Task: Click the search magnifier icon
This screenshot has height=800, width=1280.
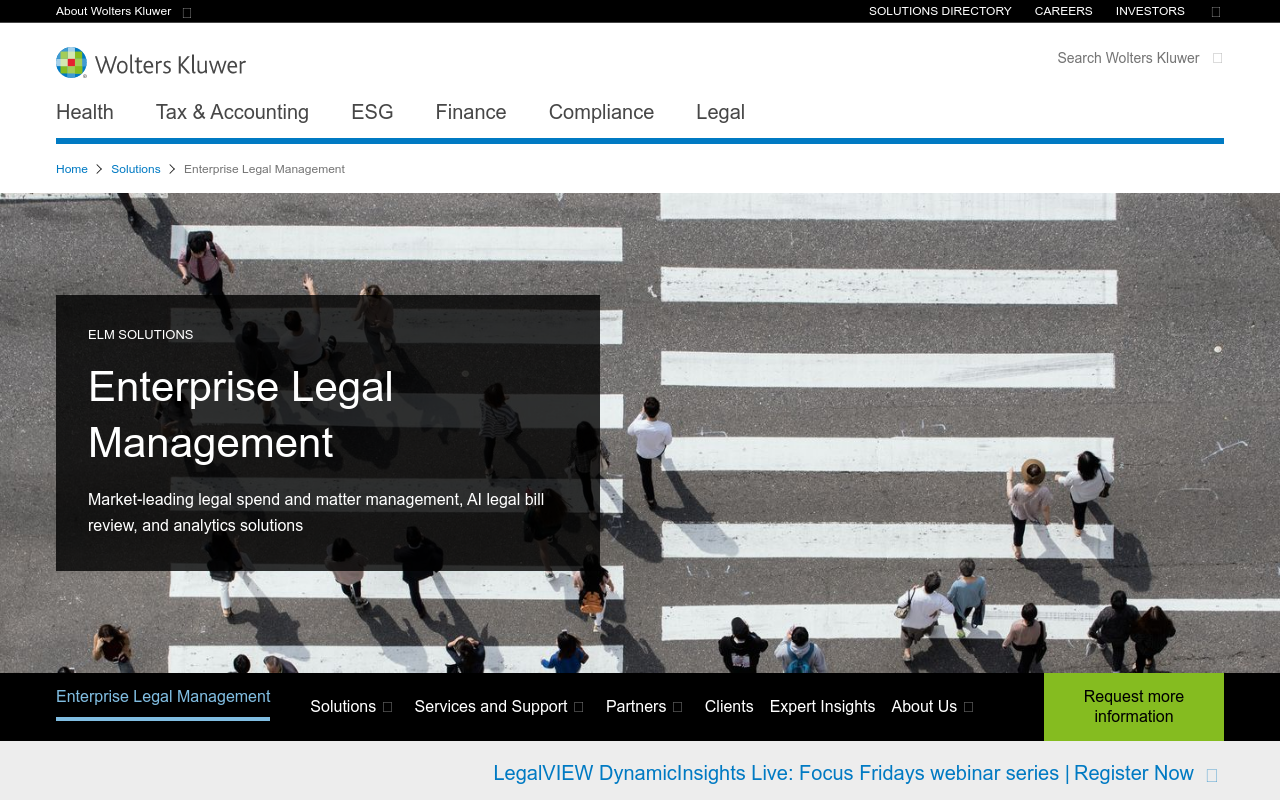Action: click(x=1217, y=58)
